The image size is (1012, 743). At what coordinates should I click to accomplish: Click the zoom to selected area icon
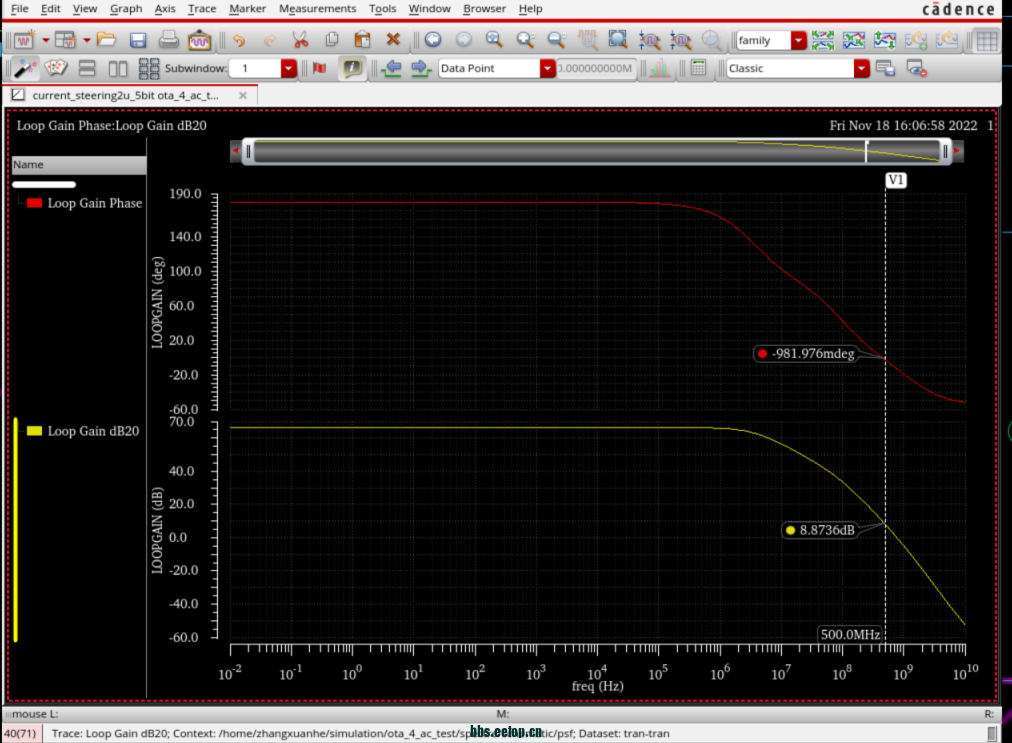pyautogui.click(x=618, y=40)
